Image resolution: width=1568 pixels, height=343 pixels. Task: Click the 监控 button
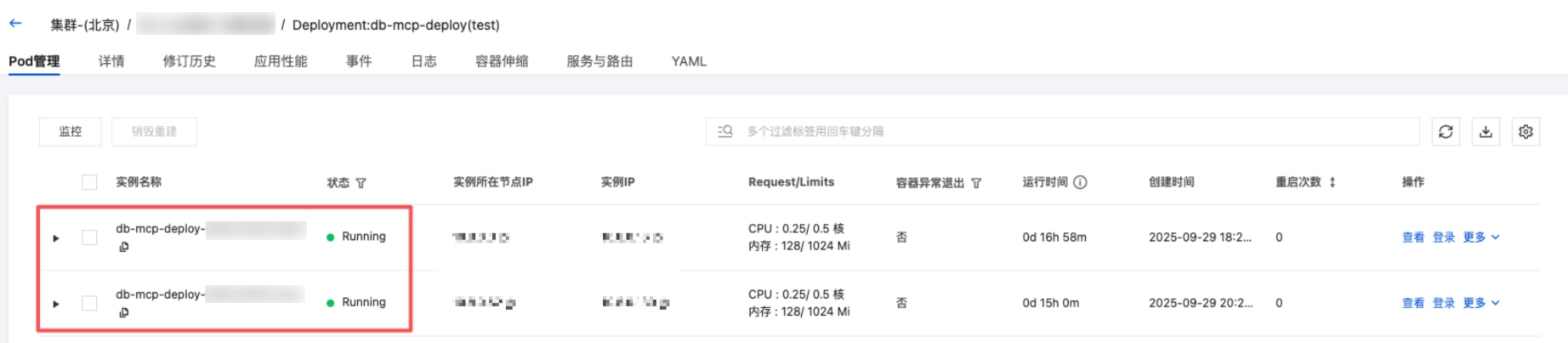coord(71,132)
